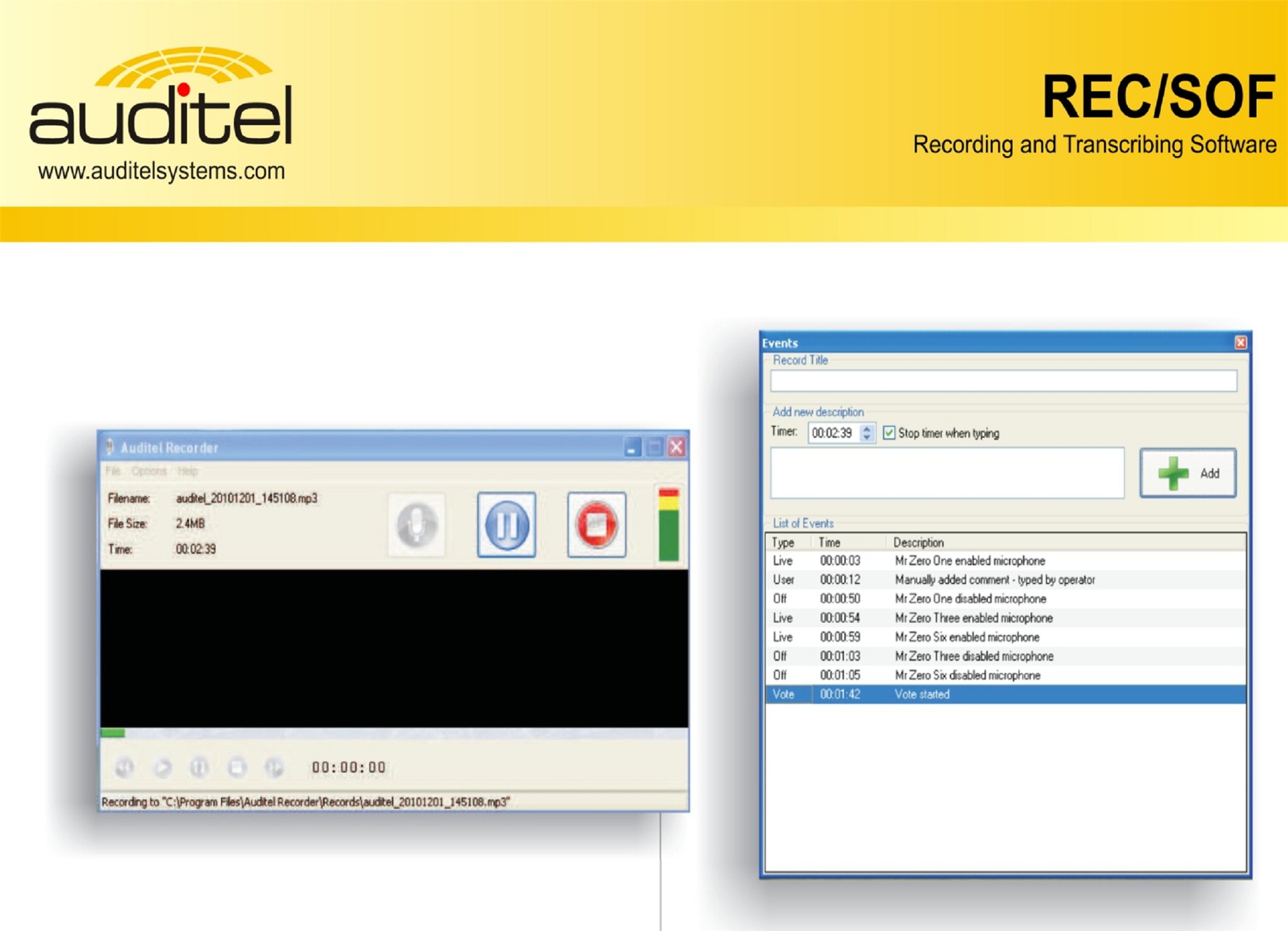Click the www.auditelsystems.com link
The height and width of the screenshot is (931, 1288).
point(162,171)
